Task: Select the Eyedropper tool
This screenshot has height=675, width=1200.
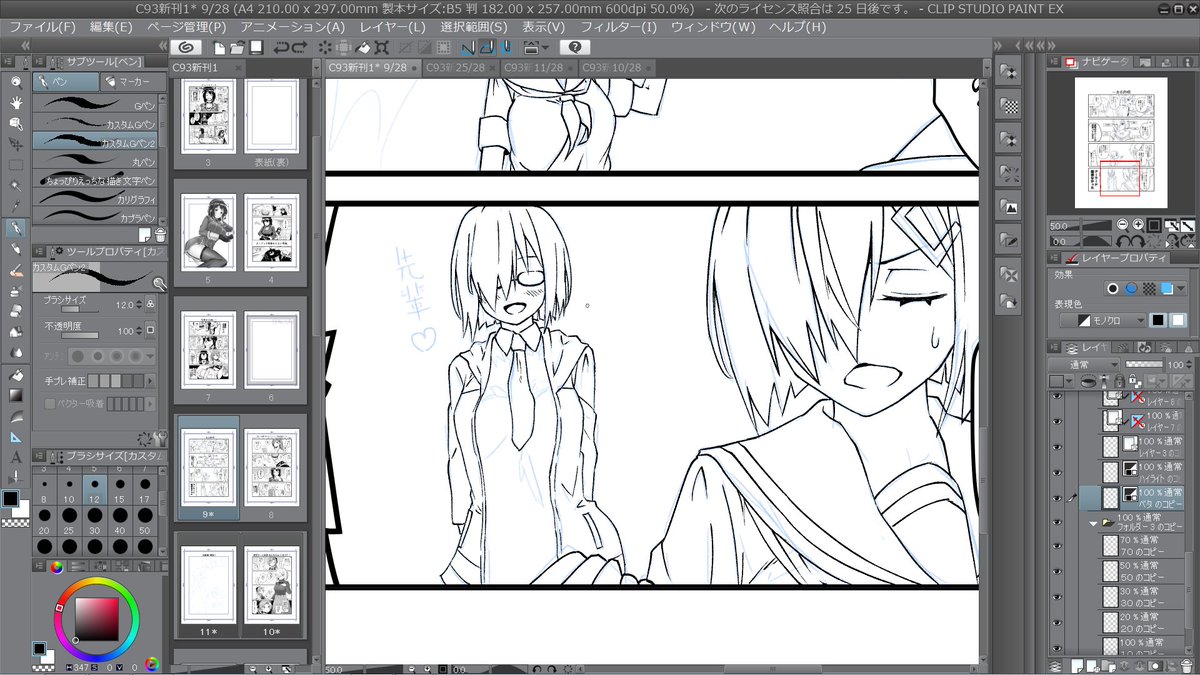Action: tap(16, 207)
